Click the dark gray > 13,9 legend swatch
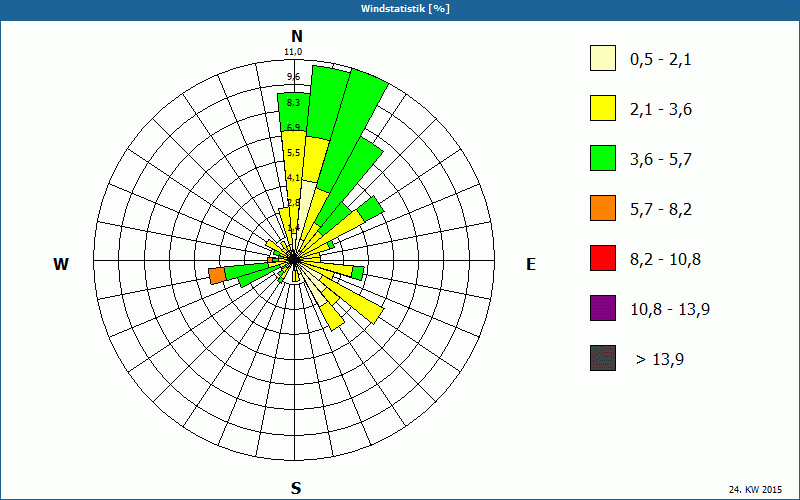800x500 pixels. pyautogui.click(x=603, y=358)
